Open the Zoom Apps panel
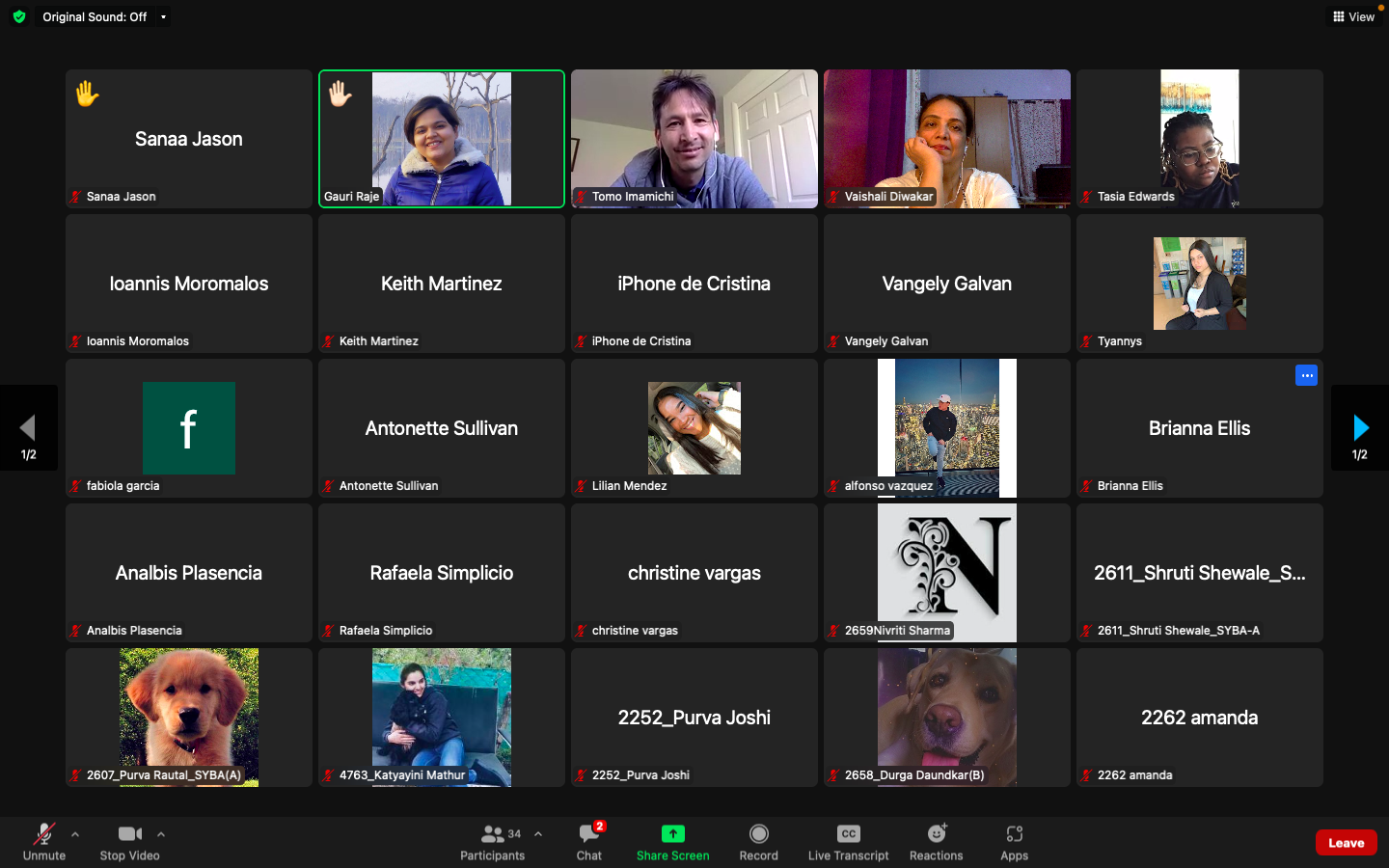This screenshot has height=868, width=1389. pyautogui.click(x=1014, y=842)
